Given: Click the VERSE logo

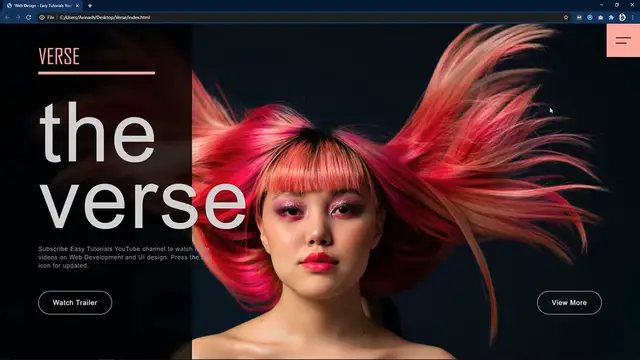Looking at the screenshot, I should (59, 56).
